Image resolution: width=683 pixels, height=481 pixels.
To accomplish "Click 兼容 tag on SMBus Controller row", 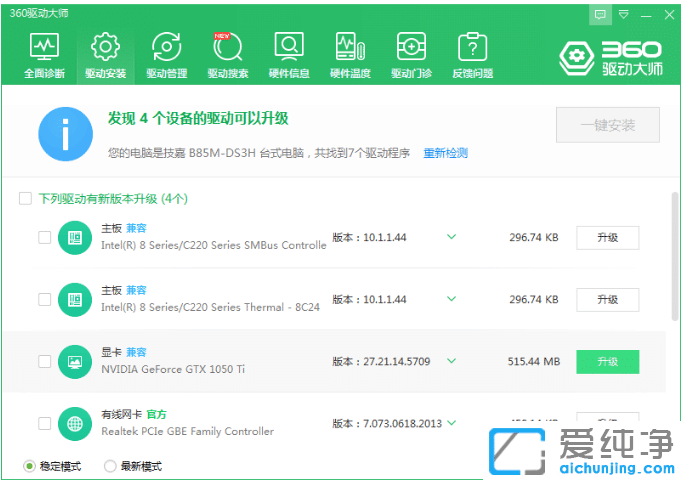I will [136, 228].
